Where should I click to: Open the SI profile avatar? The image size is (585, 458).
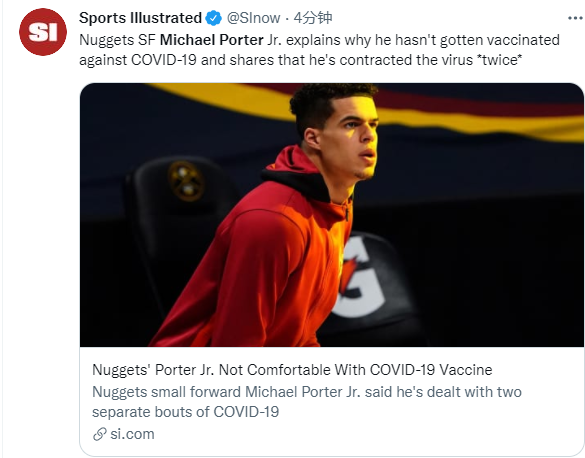tap(43, 32)
